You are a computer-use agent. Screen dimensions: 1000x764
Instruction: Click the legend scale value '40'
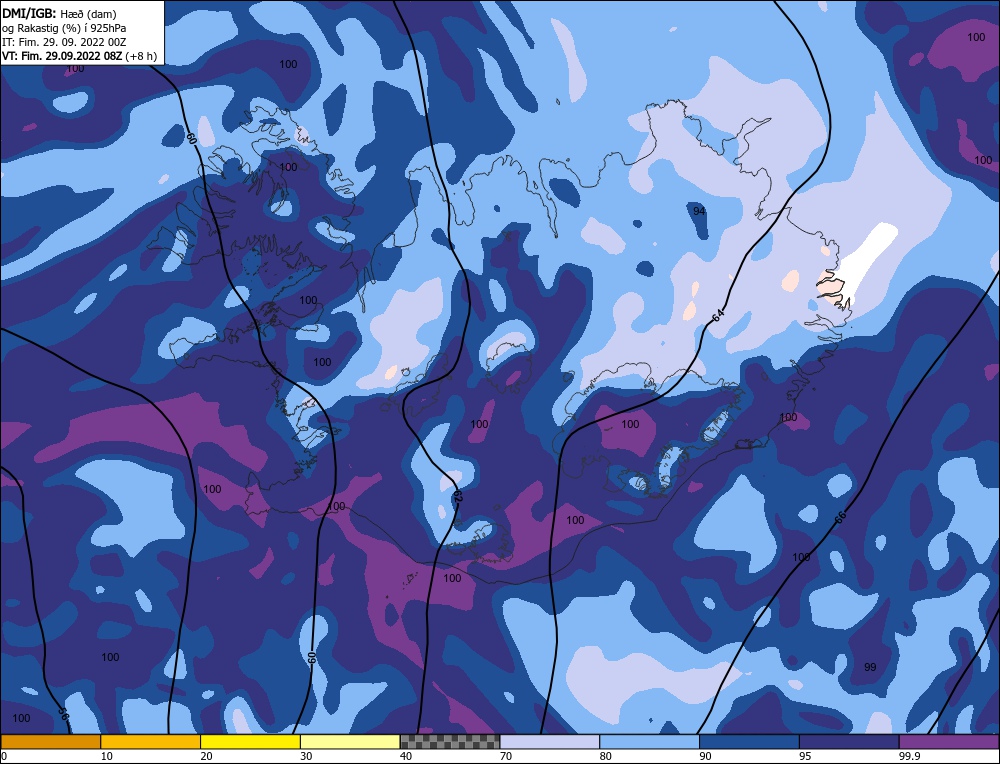coord(406,756)
